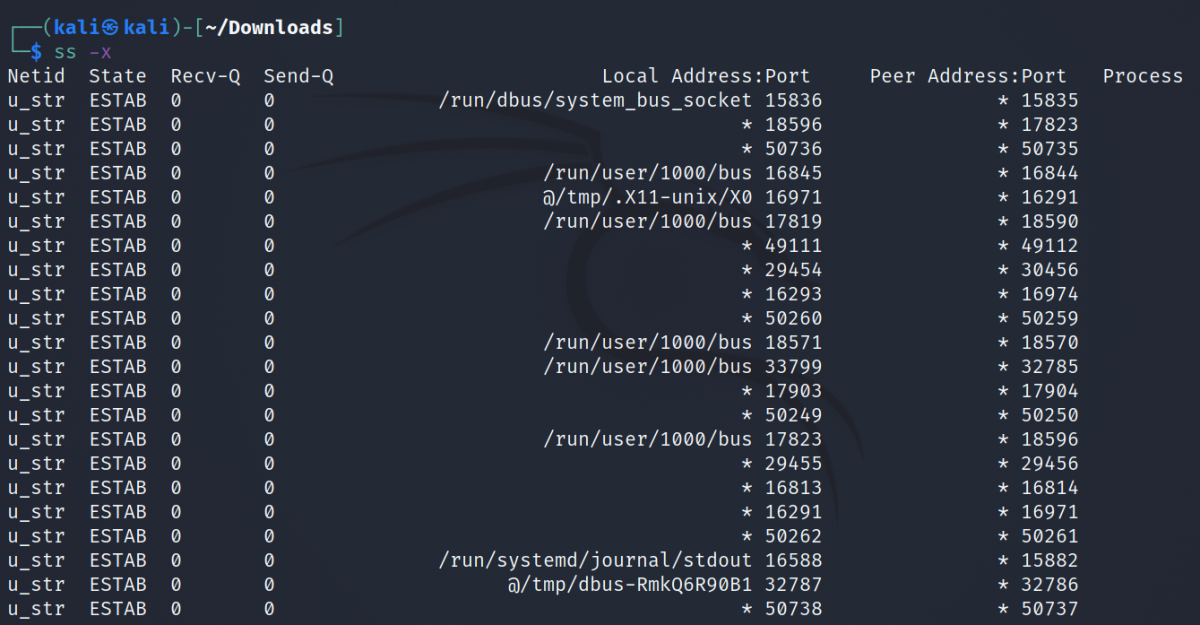Click the dollar sign prompt symbol
The width and height of the screenshot is (1200, 625).
pyautogui.click(x=37, y=51)
